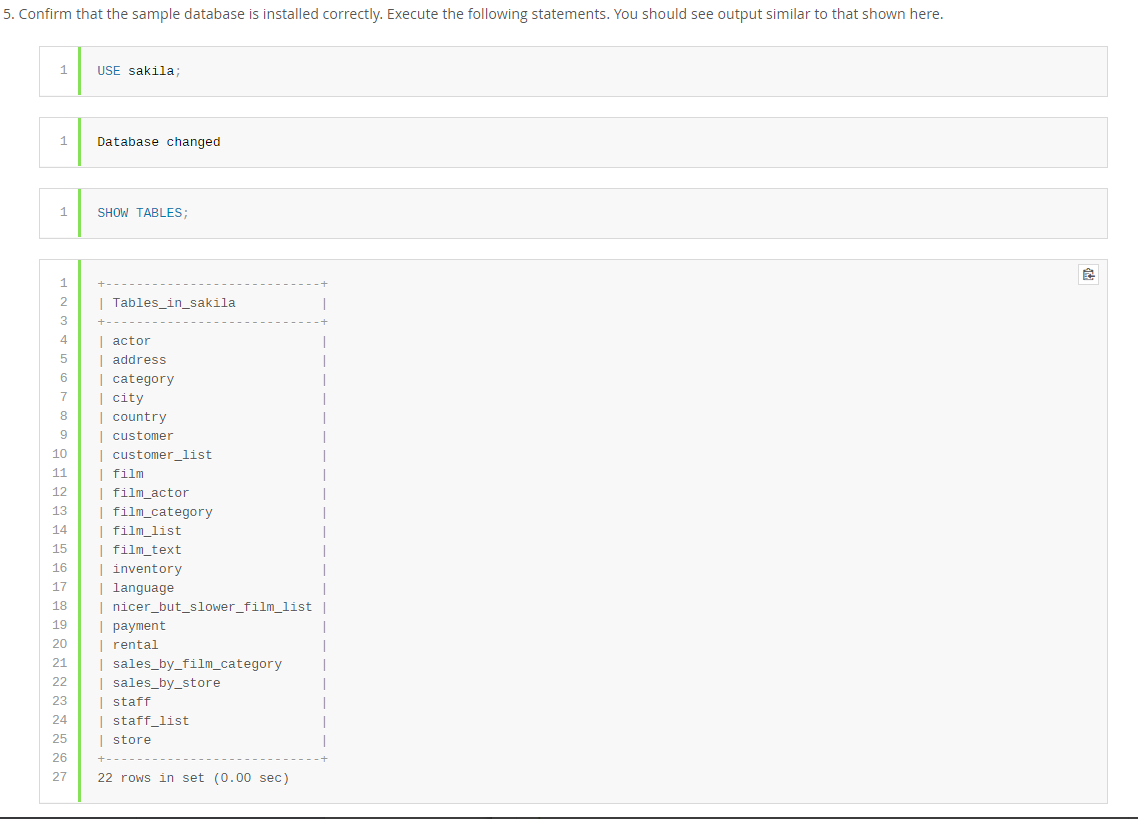Select the USE sakila; statement

coord(138,70)
